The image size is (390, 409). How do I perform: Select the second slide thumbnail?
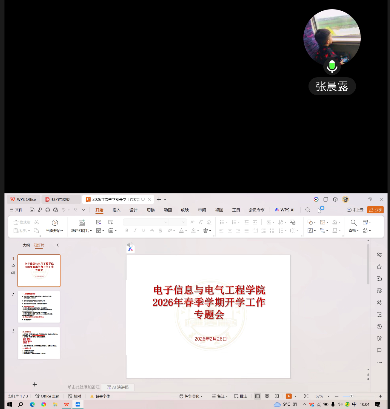(39, 307)
